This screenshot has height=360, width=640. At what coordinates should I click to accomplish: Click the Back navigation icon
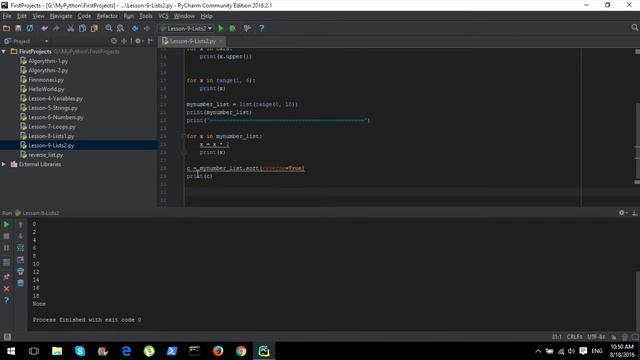tap(135, 28)
